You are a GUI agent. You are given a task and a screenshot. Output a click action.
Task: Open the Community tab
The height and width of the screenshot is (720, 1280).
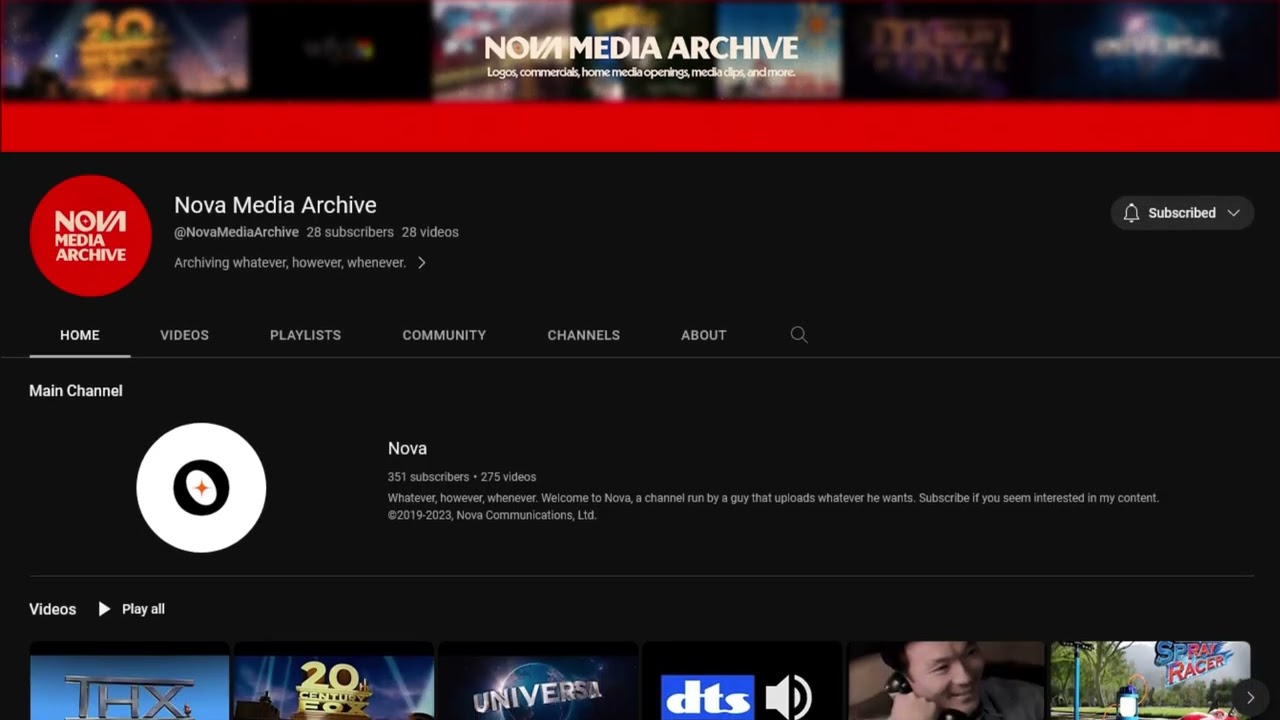pyautogui.click(x=444, y=335)
